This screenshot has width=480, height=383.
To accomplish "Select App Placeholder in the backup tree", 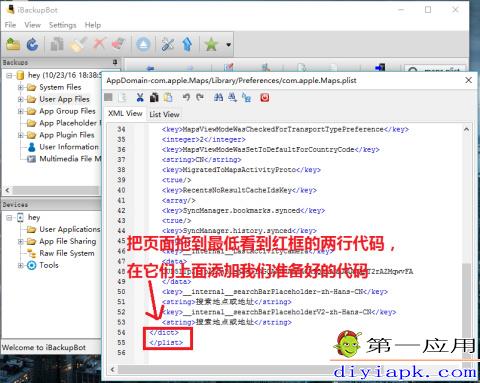I will [x=70, y=123].
